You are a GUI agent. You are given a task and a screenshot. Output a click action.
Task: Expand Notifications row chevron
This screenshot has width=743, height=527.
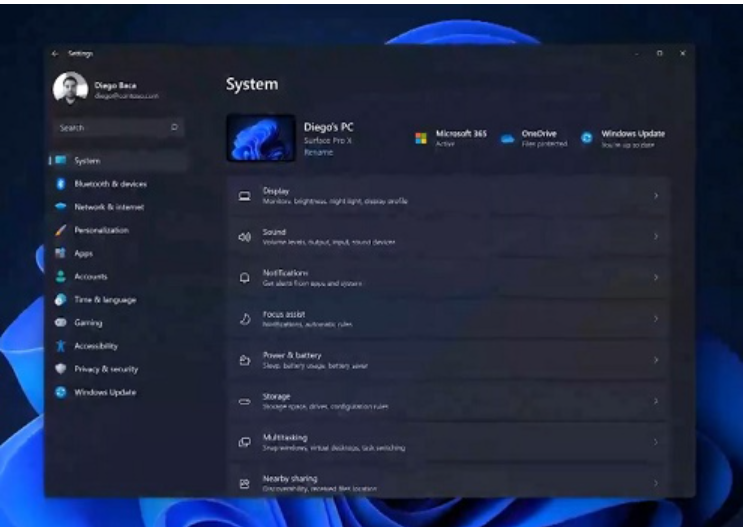pyautogui.click(x=656, y=277)
